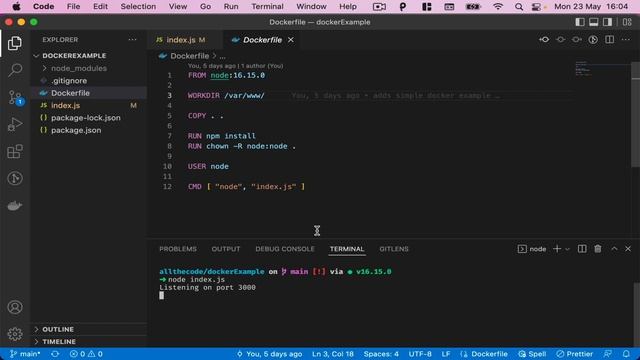The image size is (640, 360).
Task: Toggle primary side bar layout icon
Action: click(580, 22)
